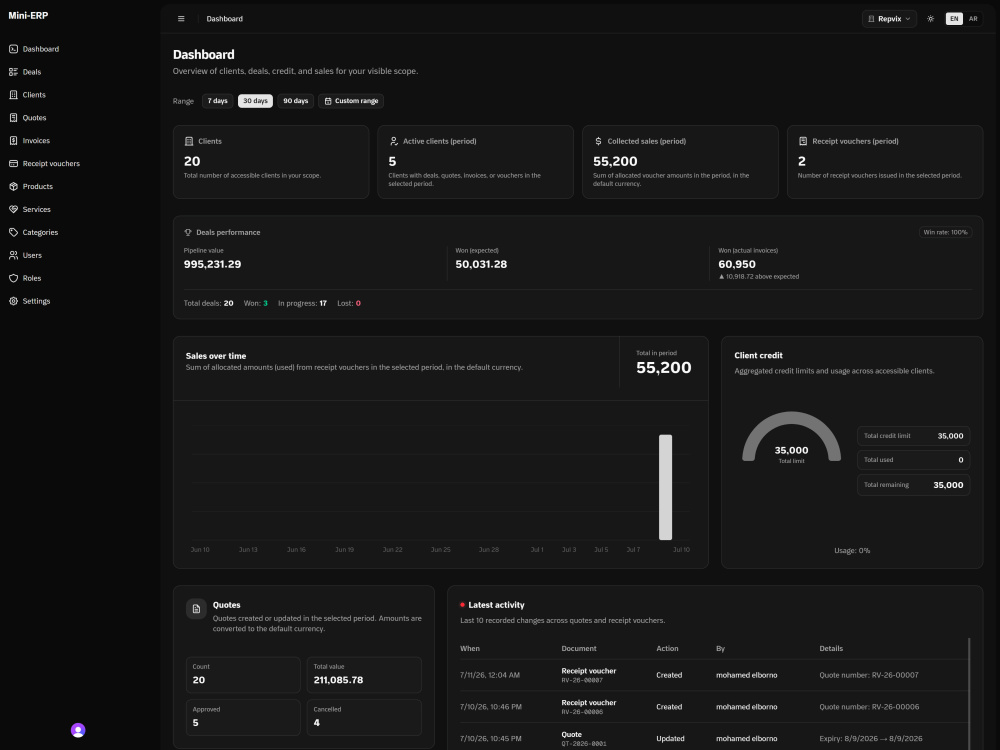Viewport: 1000px width, 750px height.
Task: Click the Quote QT-2026-0001 document
Action: click(x=584, y=739)
